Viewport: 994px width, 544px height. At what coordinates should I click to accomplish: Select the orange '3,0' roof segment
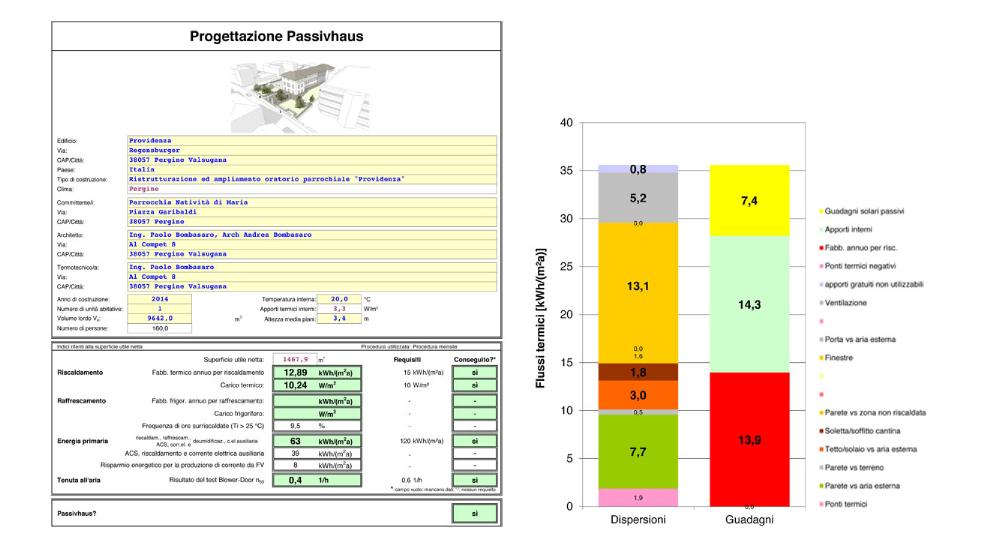click(638, 395)
